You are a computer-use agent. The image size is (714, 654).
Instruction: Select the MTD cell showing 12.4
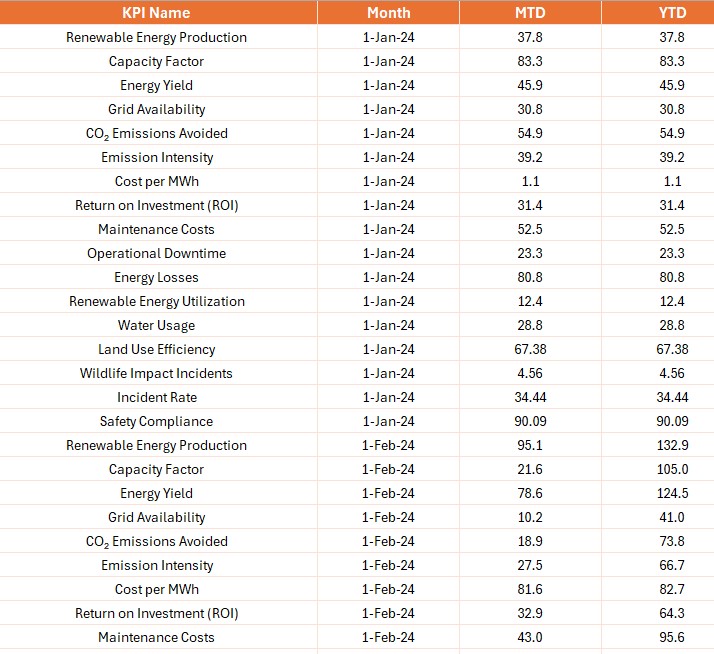pyautogui.click(x=530, y=301)
